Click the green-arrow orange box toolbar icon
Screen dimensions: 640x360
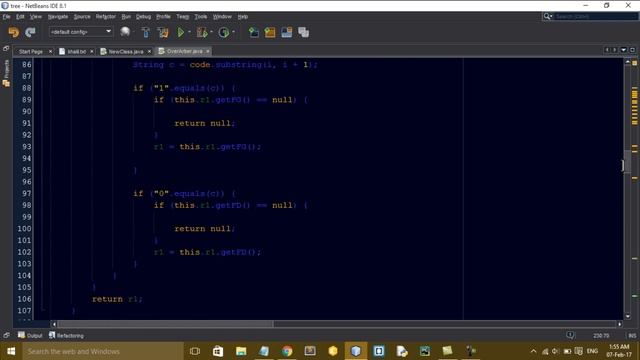(x=270, y=32)
